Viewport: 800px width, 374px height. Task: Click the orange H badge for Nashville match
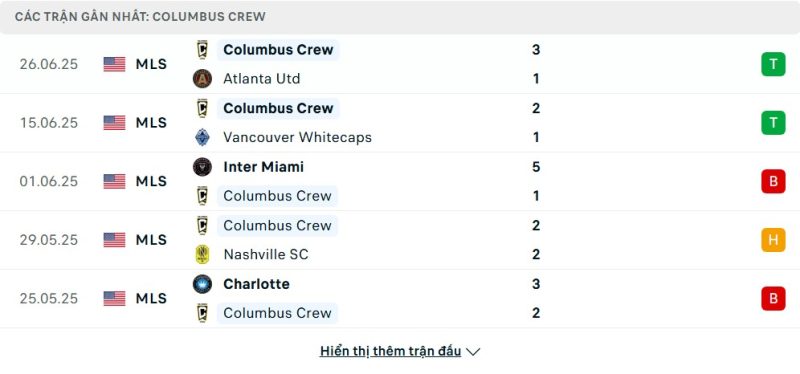click(773, 240)
